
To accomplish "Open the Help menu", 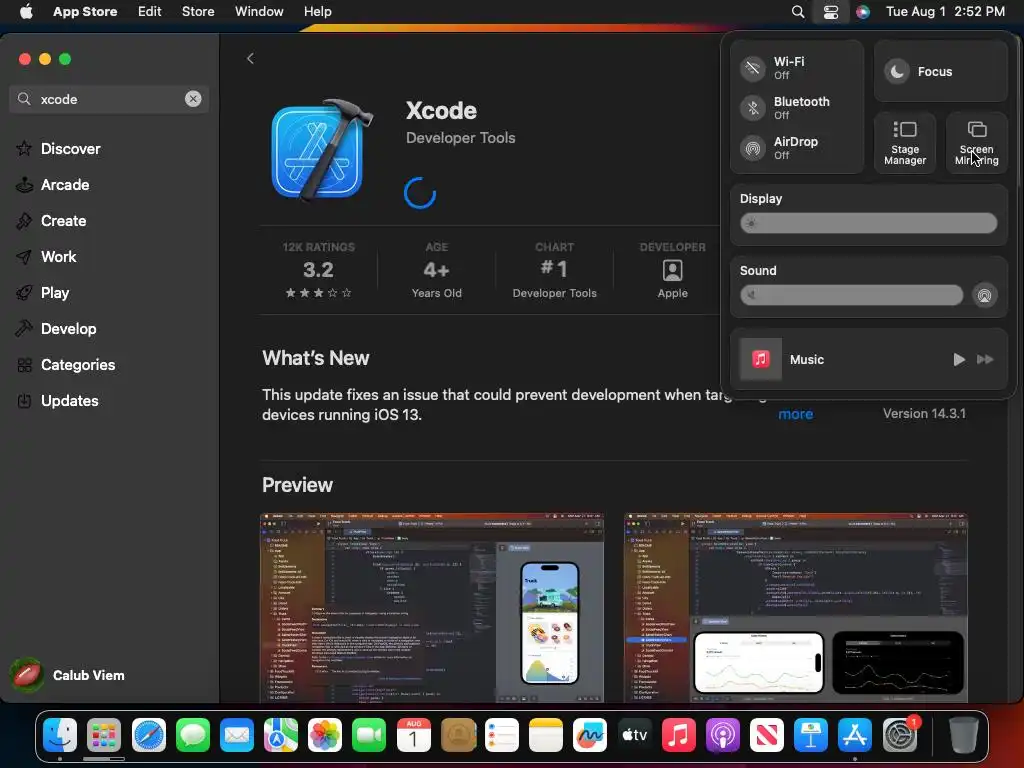I will [x=317, y=12].
